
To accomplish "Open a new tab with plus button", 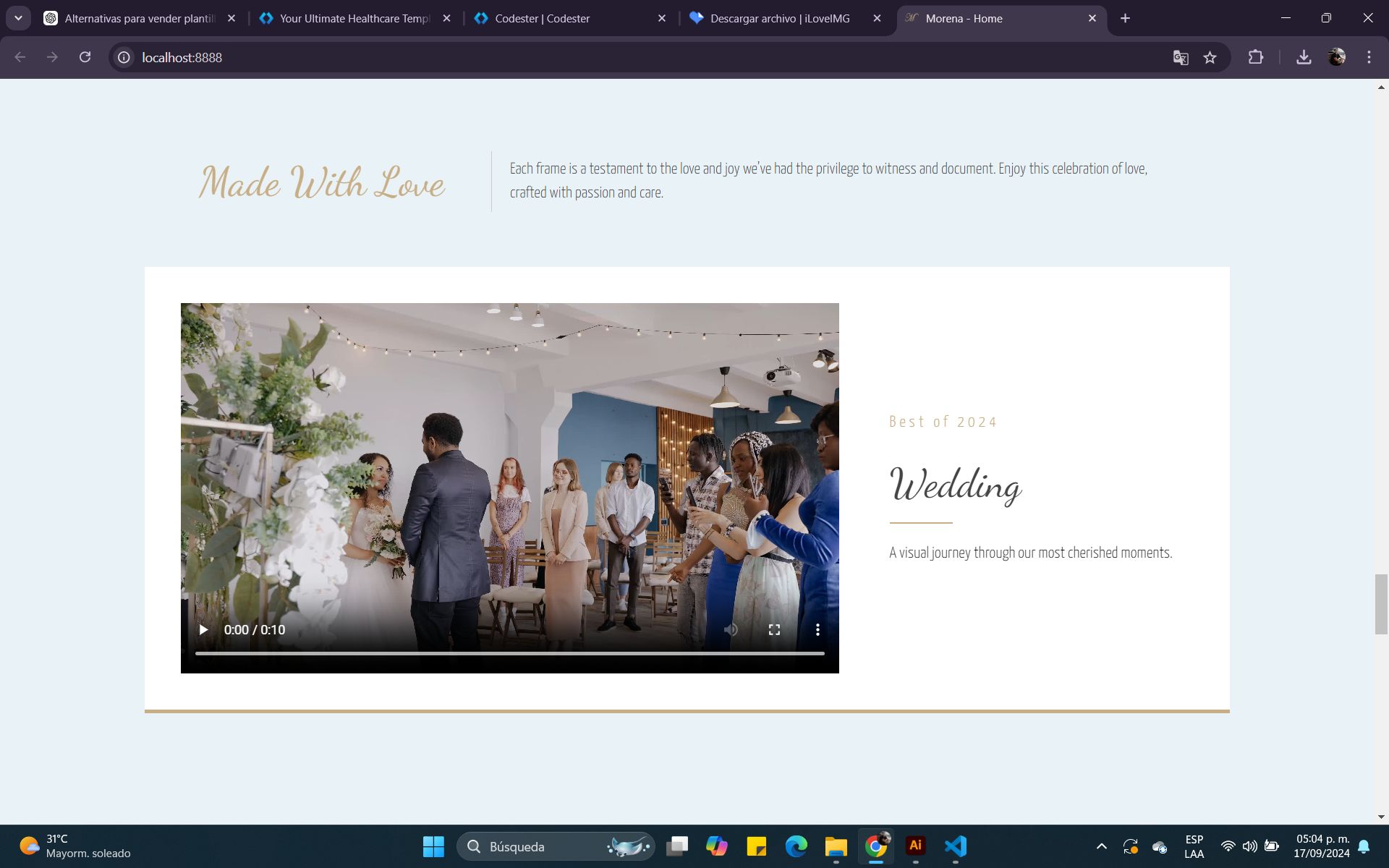I will pyautogui.click(x=1125, y=18).
